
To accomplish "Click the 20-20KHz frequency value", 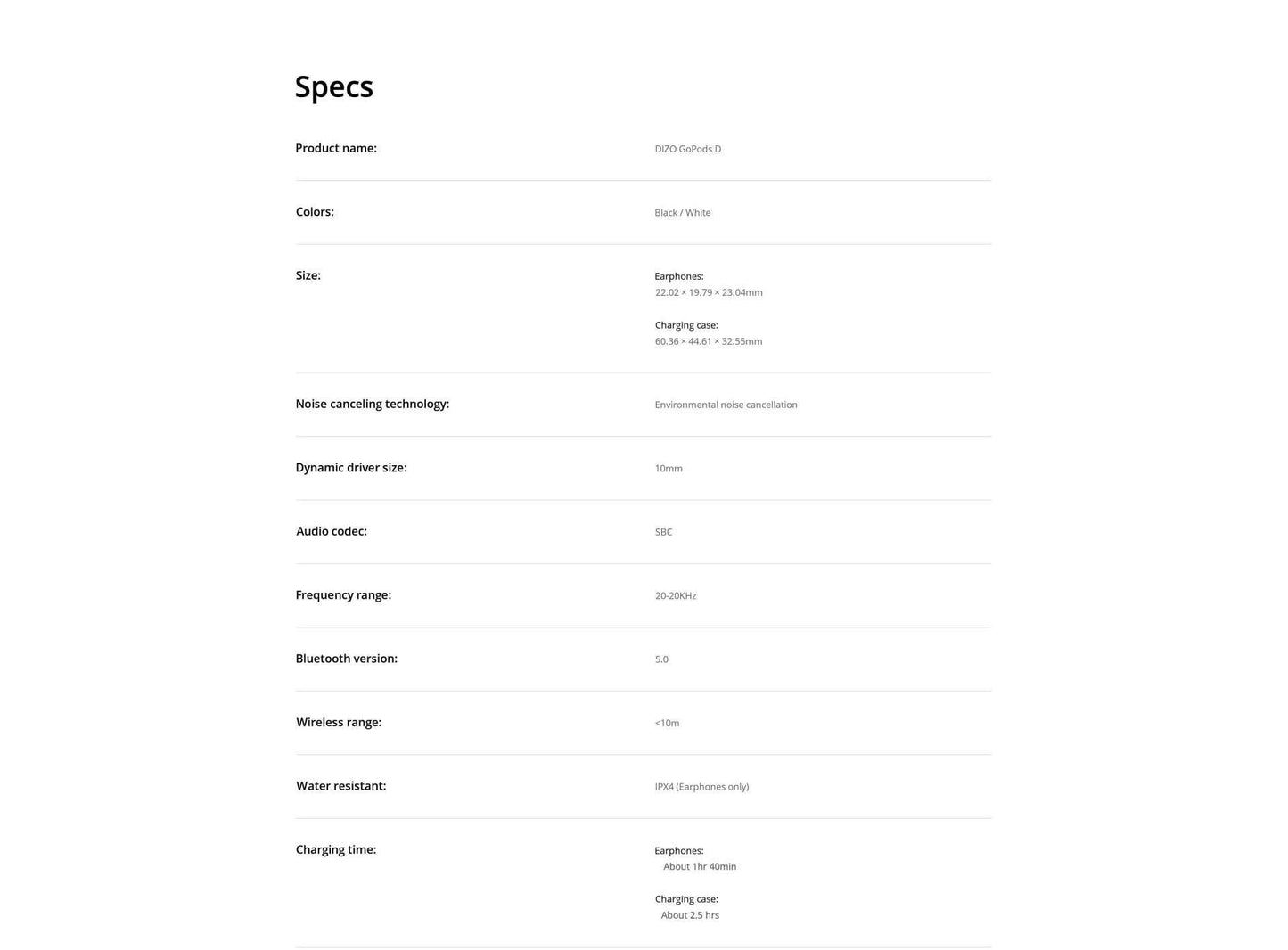I will pos(676,596).
